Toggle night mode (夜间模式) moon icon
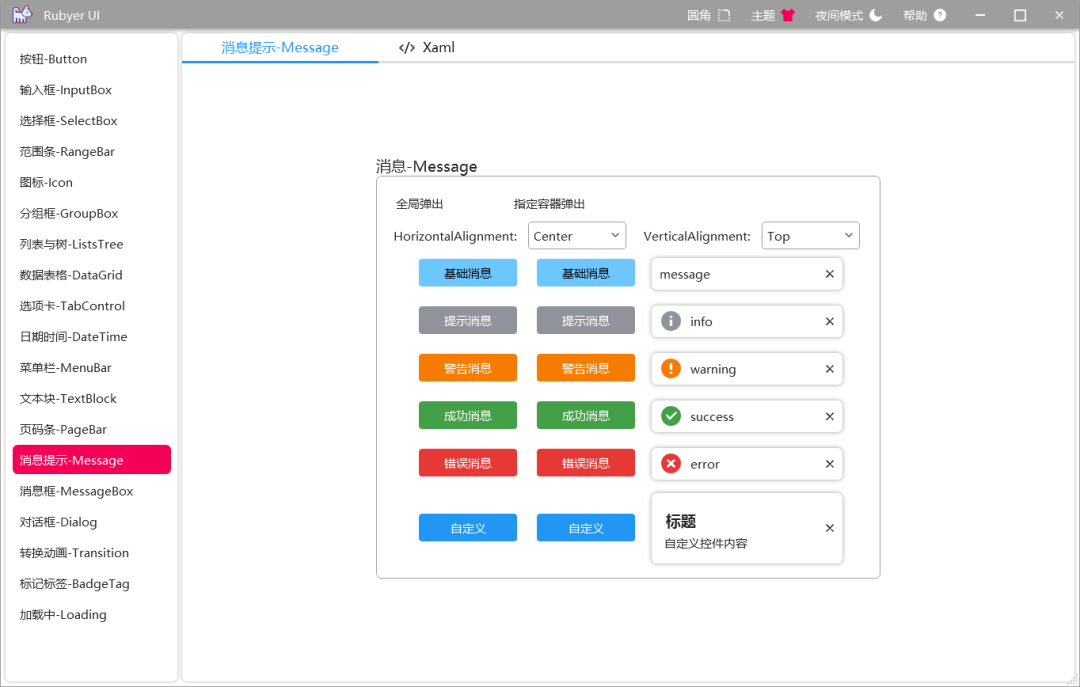The width and height of the screenshot is (1080, 687). click(876, 16)
